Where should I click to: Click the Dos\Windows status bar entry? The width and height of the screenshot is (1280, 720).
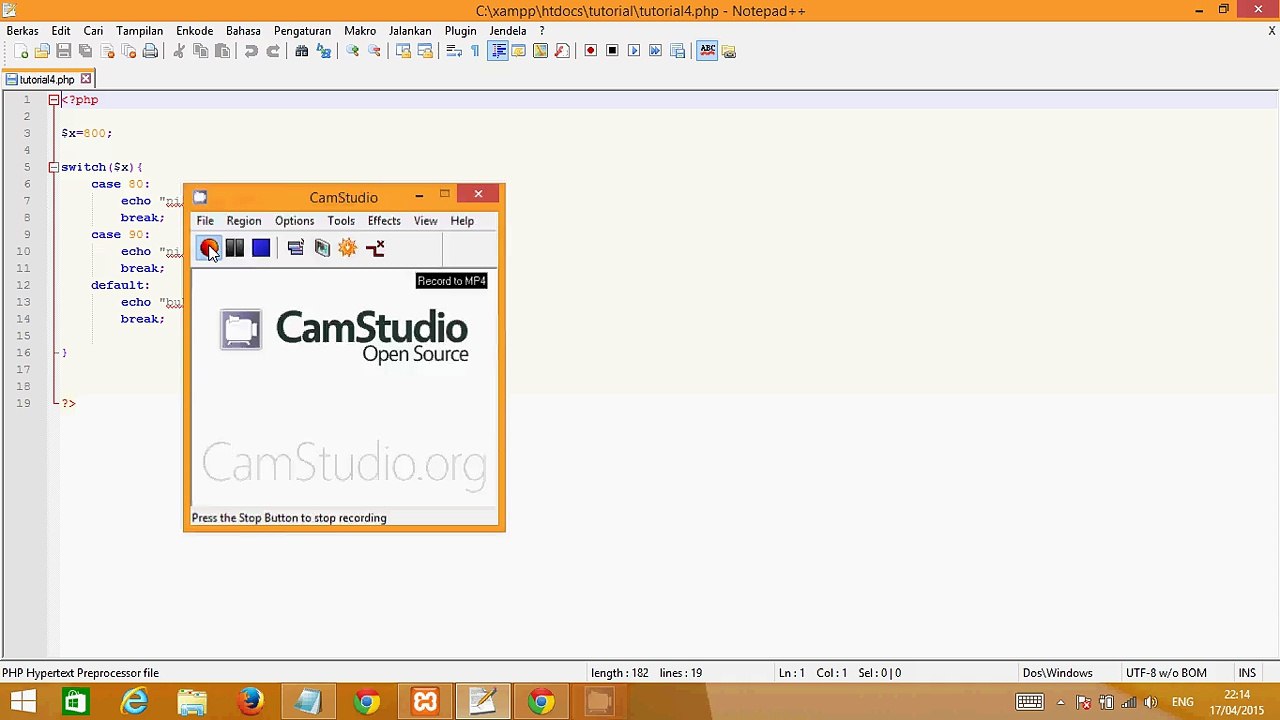pyautogui.click(x=1057, y=673)
